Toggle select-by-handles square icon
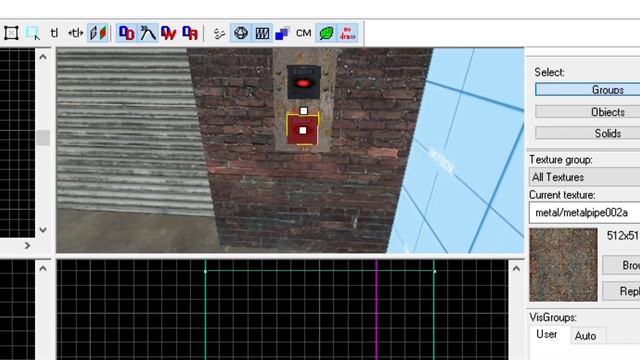 coord(11,33)
